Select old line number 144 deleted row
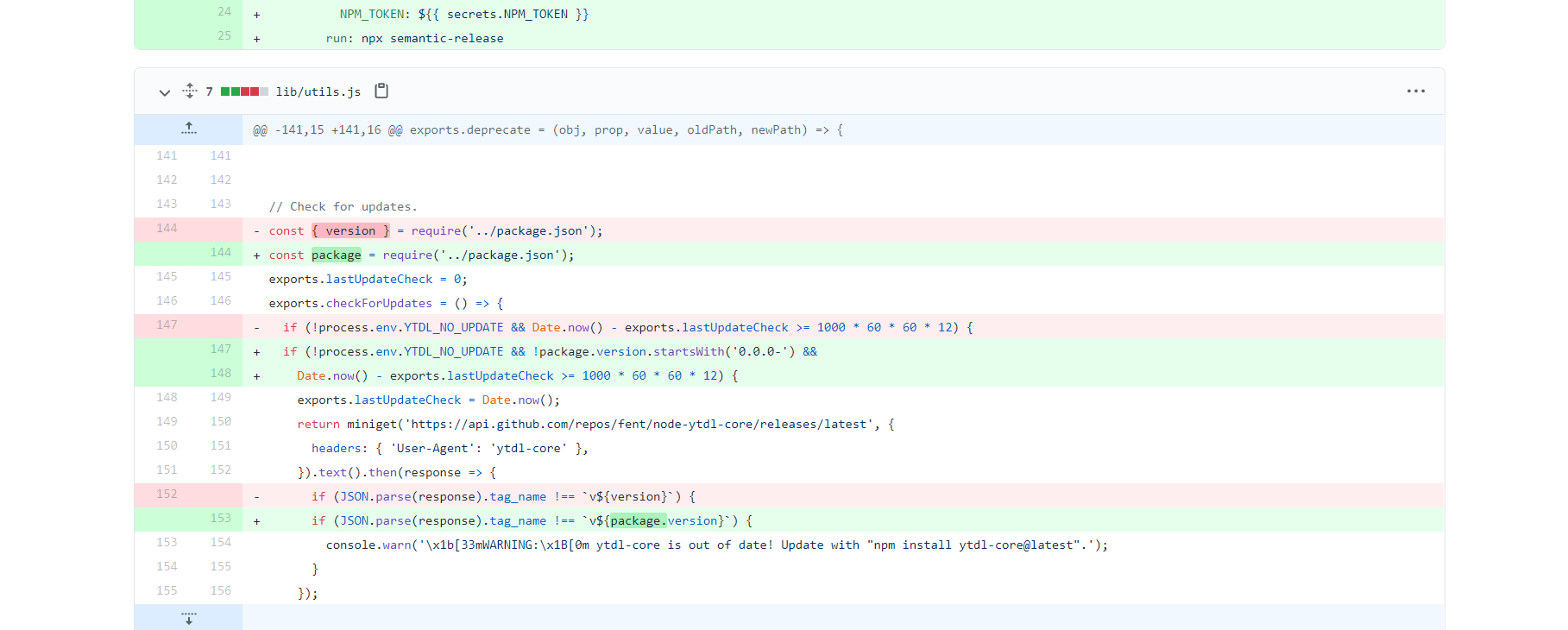 click(x=167, y=229)
